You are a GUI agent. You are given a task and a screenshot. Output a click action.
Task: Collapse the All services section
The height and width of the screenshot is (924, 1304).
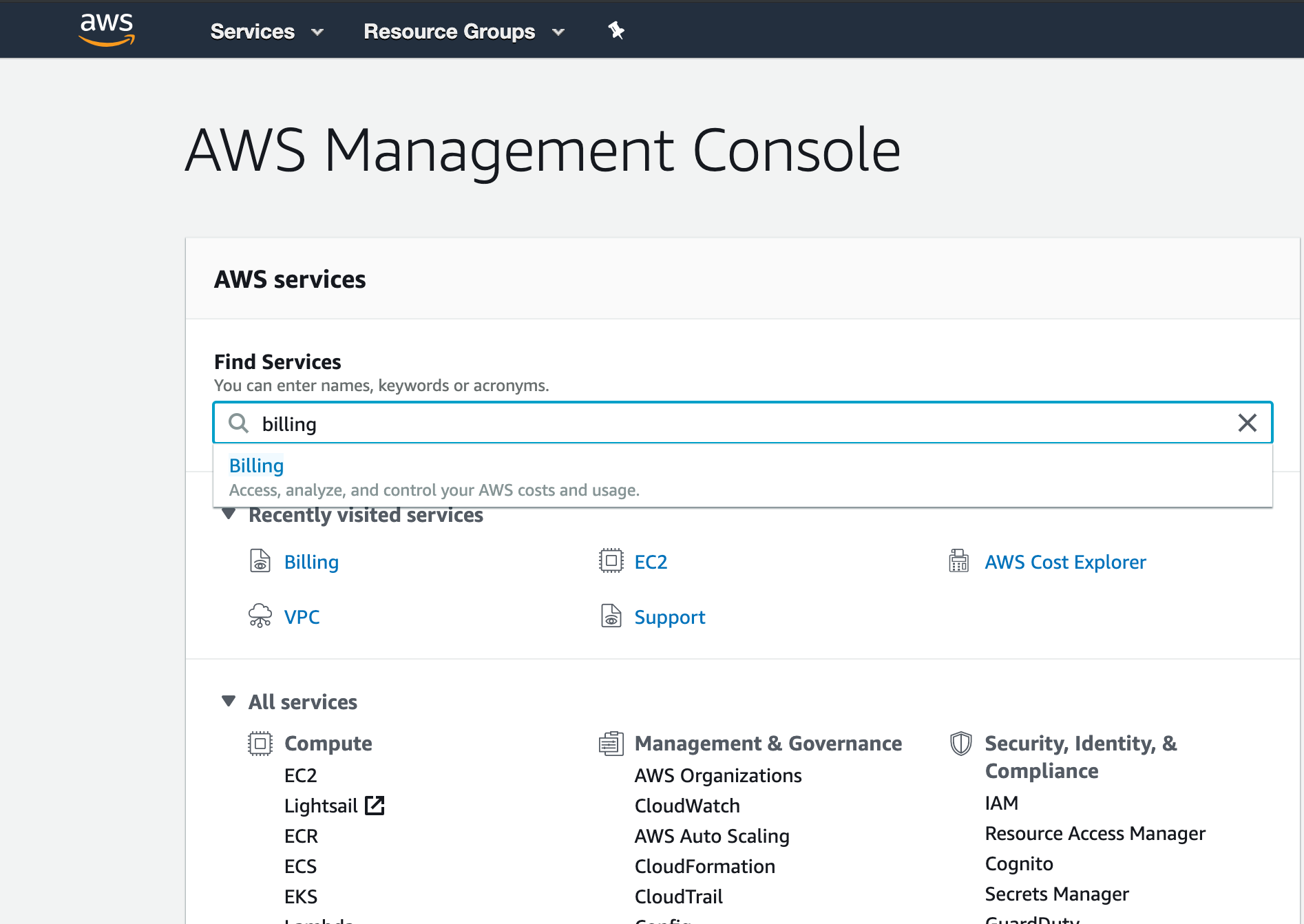[x=229, y=701]
